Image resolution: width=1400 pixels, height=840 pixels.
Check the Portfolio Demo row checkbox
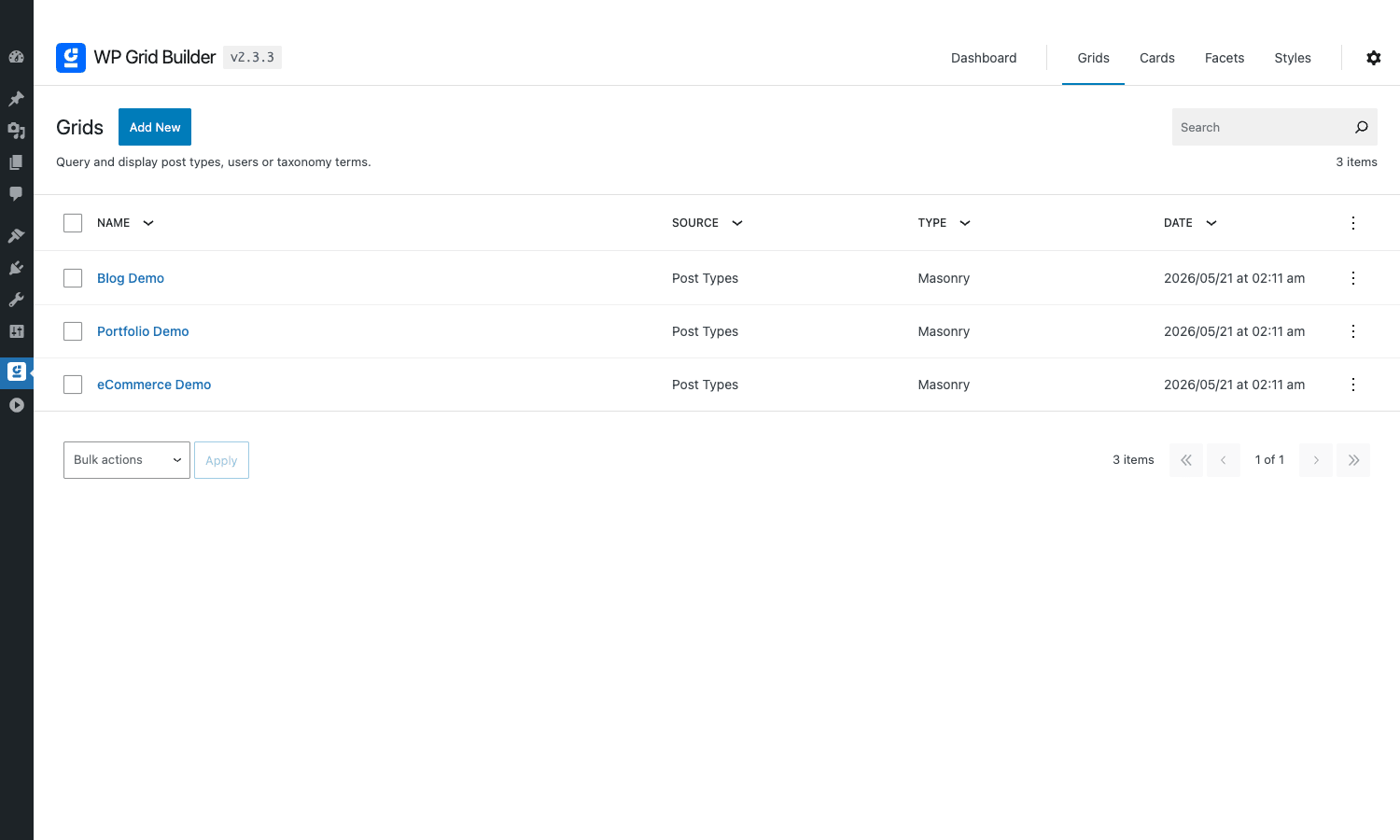click(73, 331)
